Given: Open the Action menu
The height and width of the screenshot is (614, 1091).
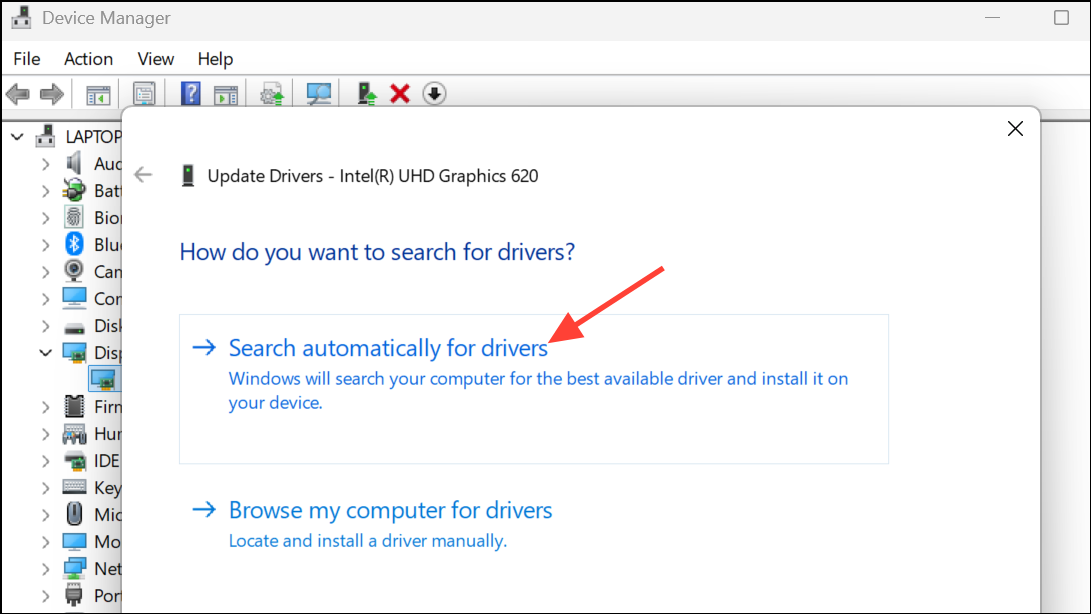Looking at the screenshot, I should (88, 59).
